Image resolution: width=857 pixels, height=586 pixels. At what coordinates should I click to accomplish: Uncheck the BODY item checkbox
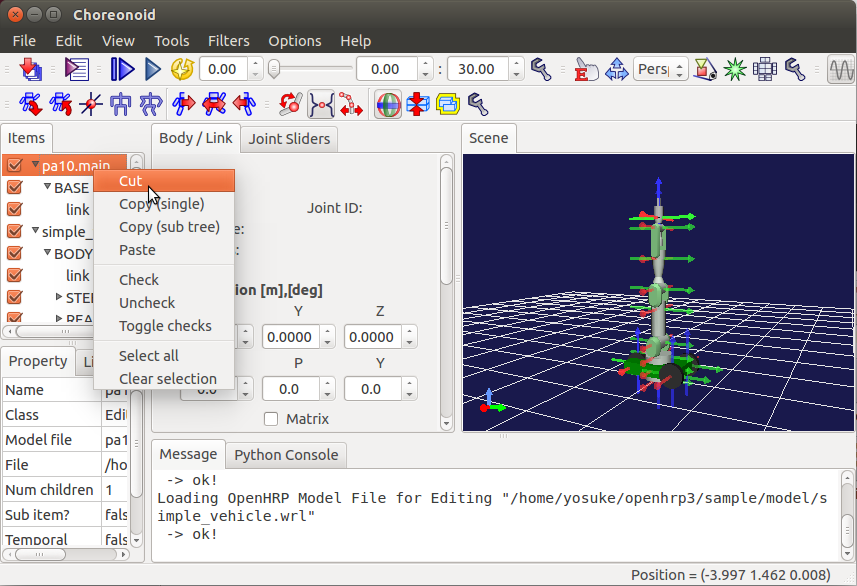pyautogui.click(x=14, y=254)
